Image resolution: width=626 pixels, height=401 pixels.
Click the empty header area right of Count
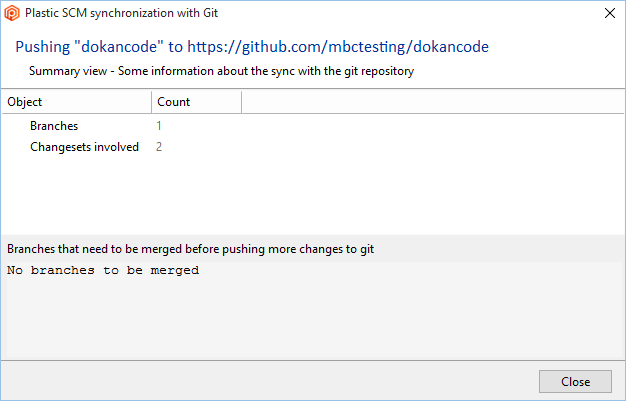point(430,102)
